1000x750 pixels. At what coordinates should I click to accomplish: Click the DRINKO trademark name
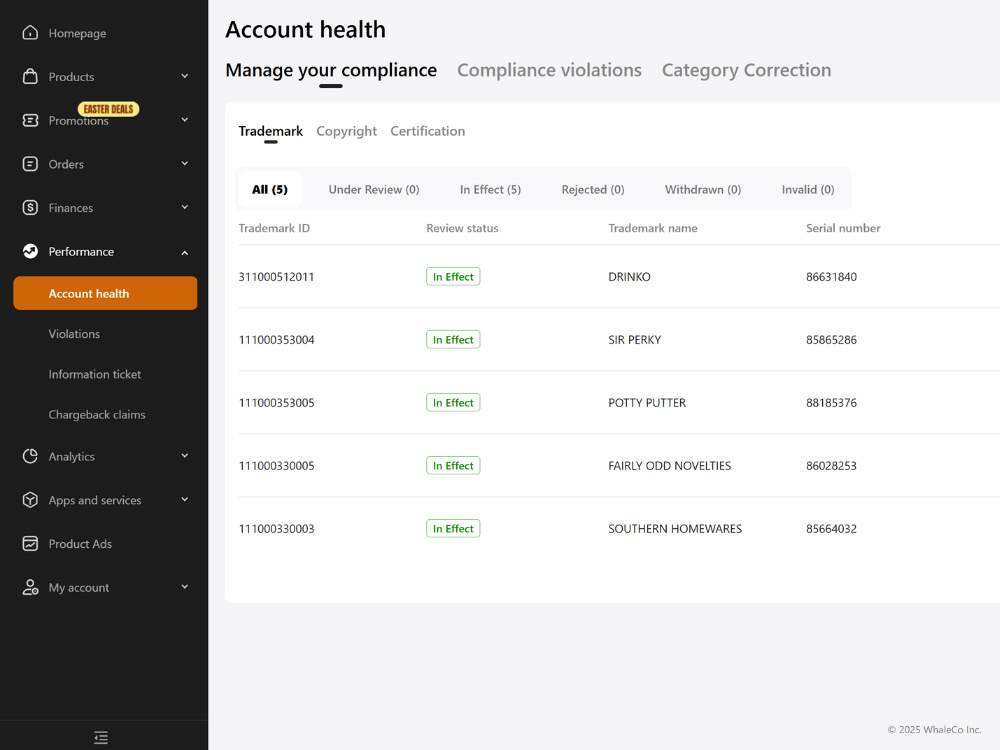click(x=629, y=277)
